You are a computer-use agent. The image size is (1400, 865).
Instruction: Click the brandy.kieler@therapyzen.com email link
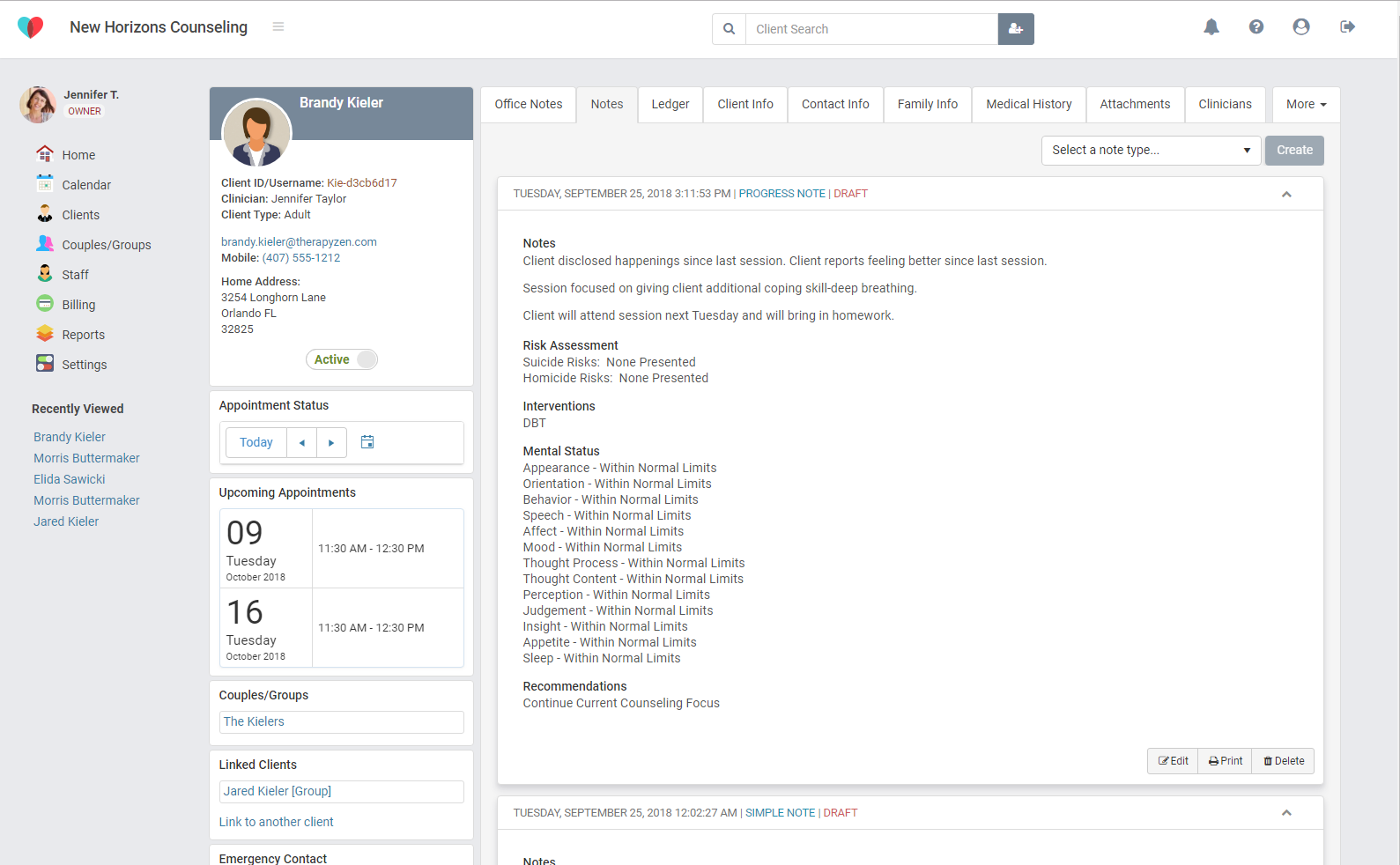click(x=299, y=242)
